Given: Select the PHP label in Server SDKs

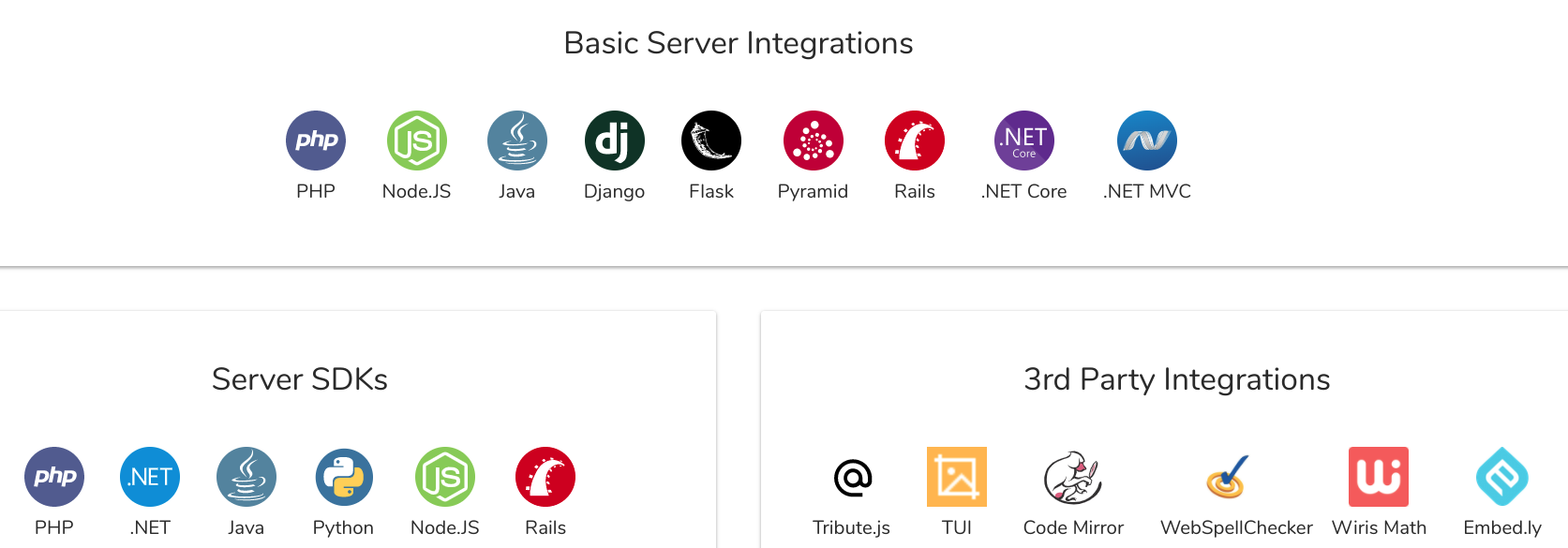Looking at the screenshot, I should [x=54, y=527].
